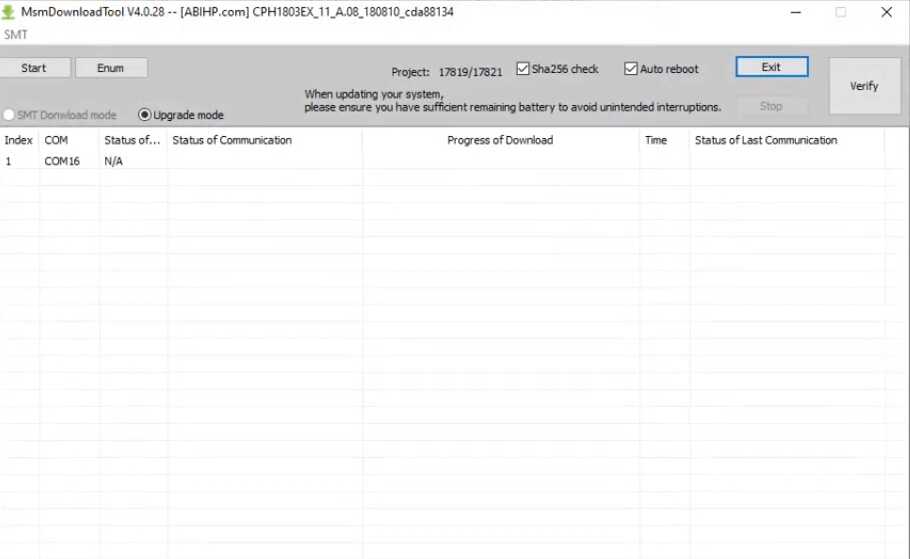Click the Time column header
910x559 pixels.
coord(665,140)
